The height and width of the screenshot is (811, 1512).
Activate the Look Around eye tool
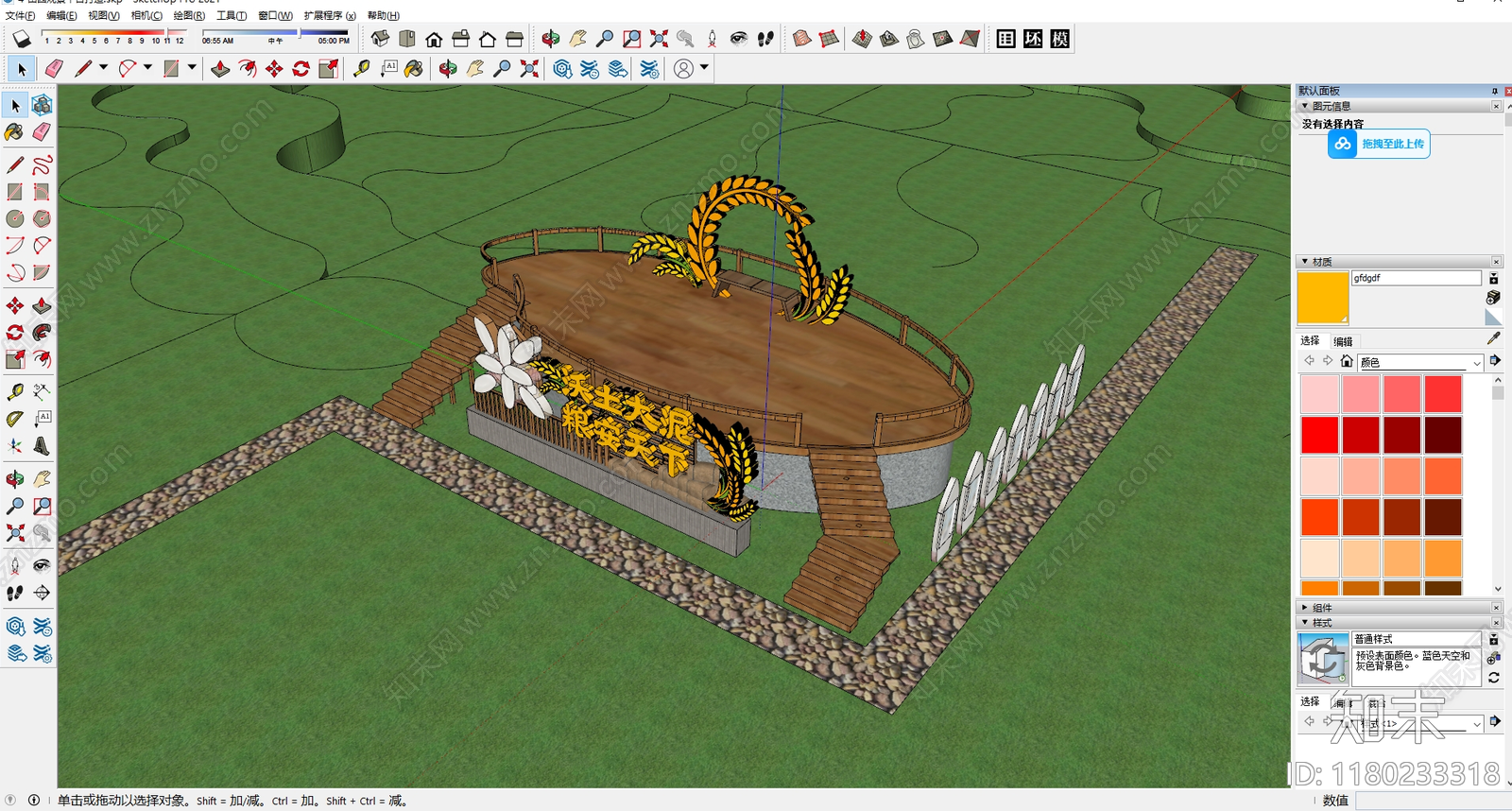pyautogui.click(x=739, y=39)
